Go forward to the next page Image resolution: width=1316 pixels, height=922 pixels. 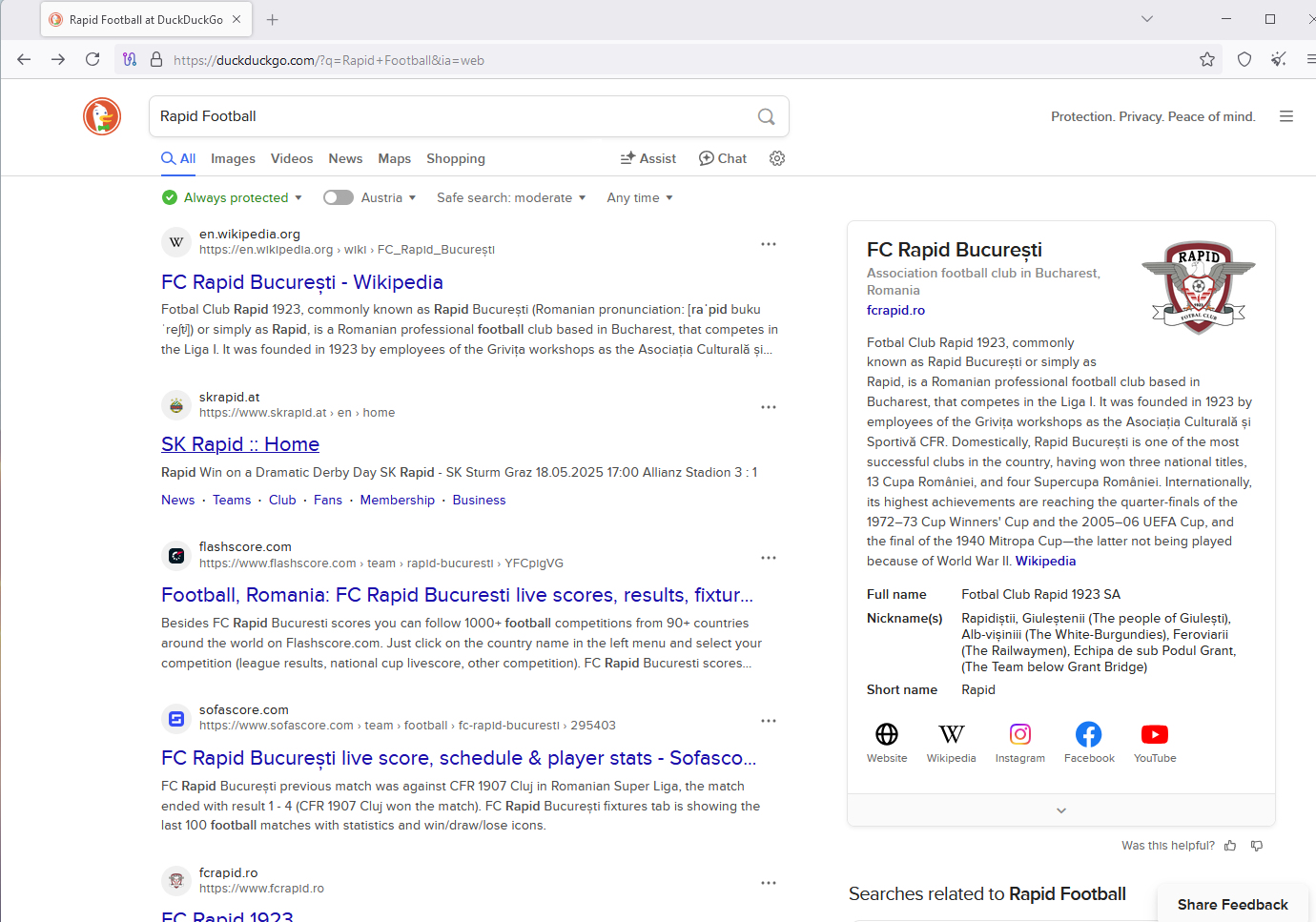58,59
